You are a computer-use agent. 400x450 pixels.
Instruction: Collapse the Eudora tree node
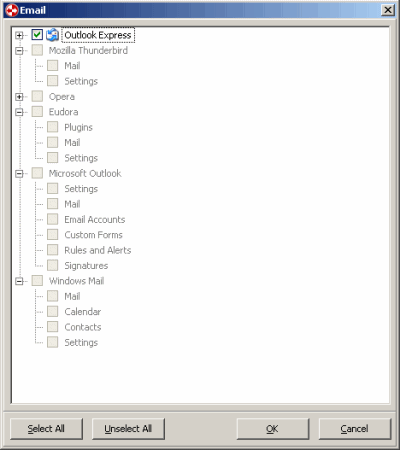pos(19,112)
